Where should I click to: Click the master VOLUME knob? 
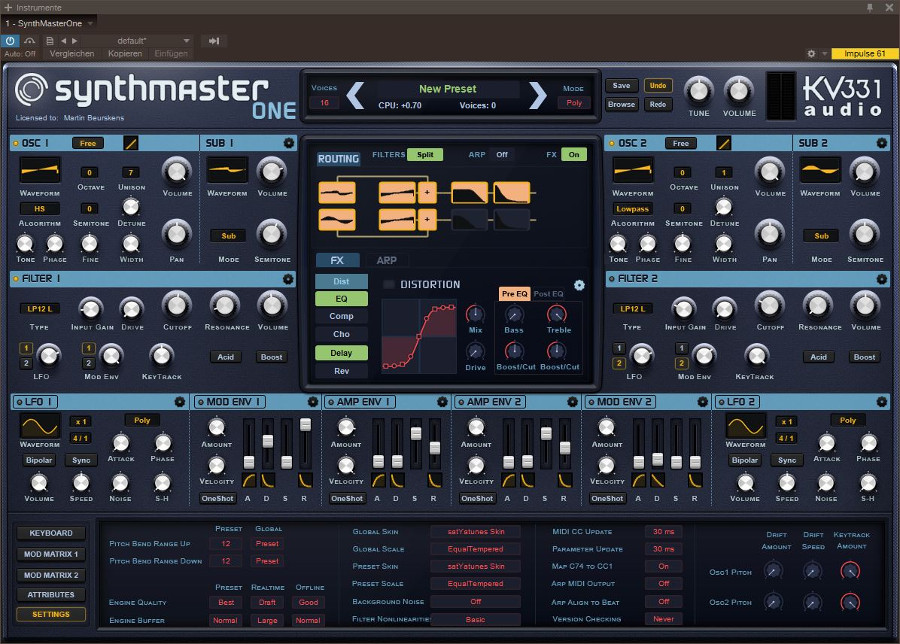coord(739,90)
